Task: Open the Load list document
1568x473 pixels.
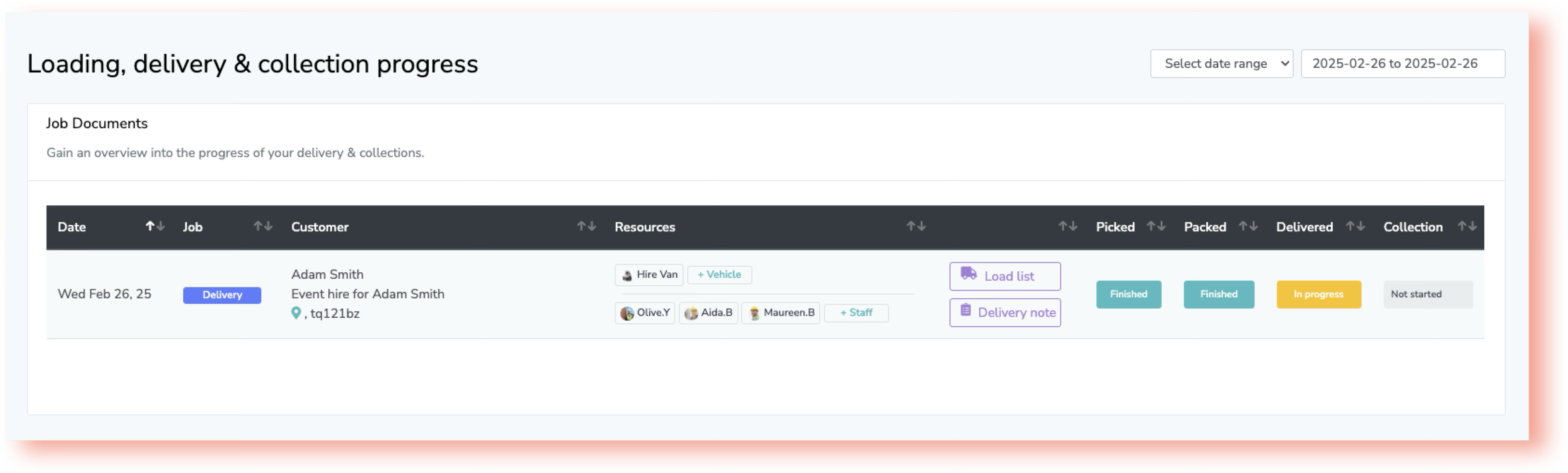Action: click(x=1005, y=276)
